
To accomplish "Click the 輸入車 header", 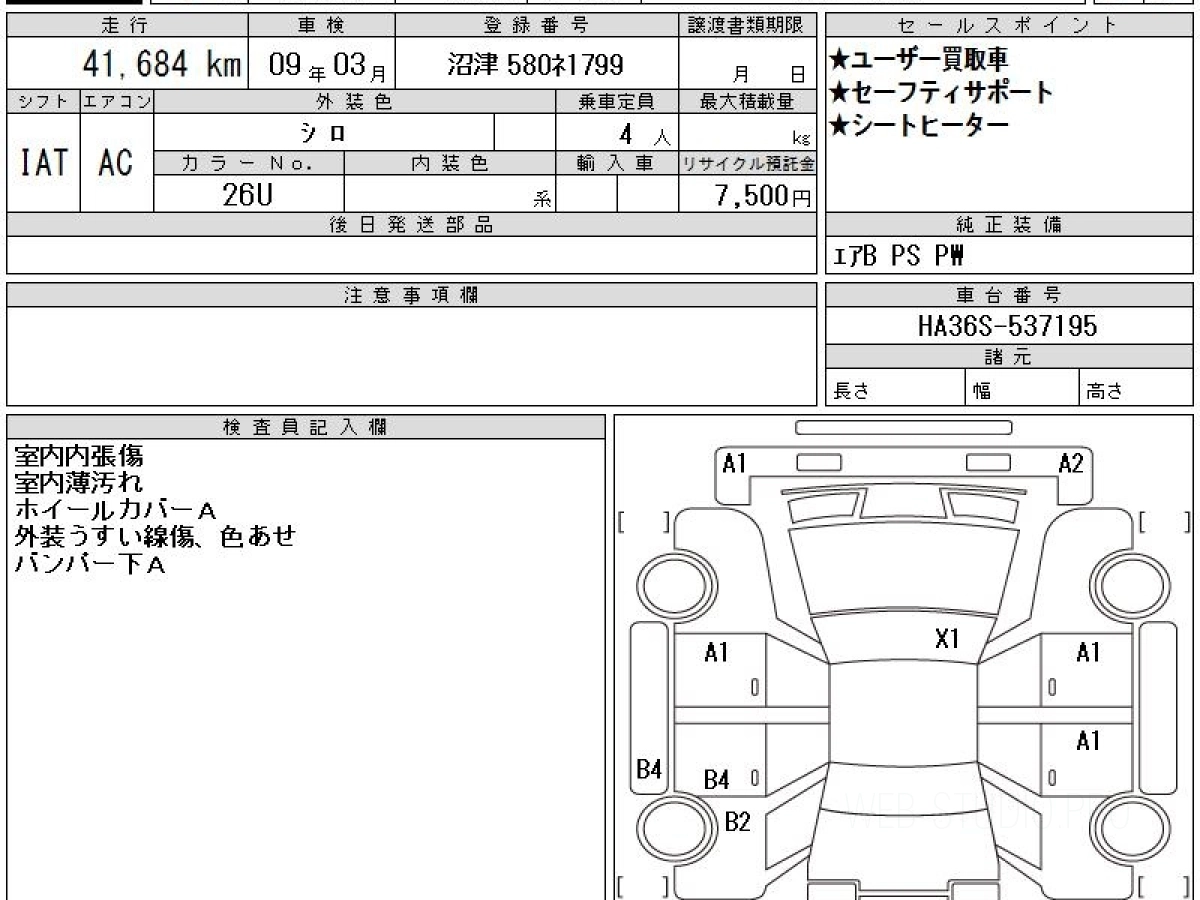I will coord(616,163).
